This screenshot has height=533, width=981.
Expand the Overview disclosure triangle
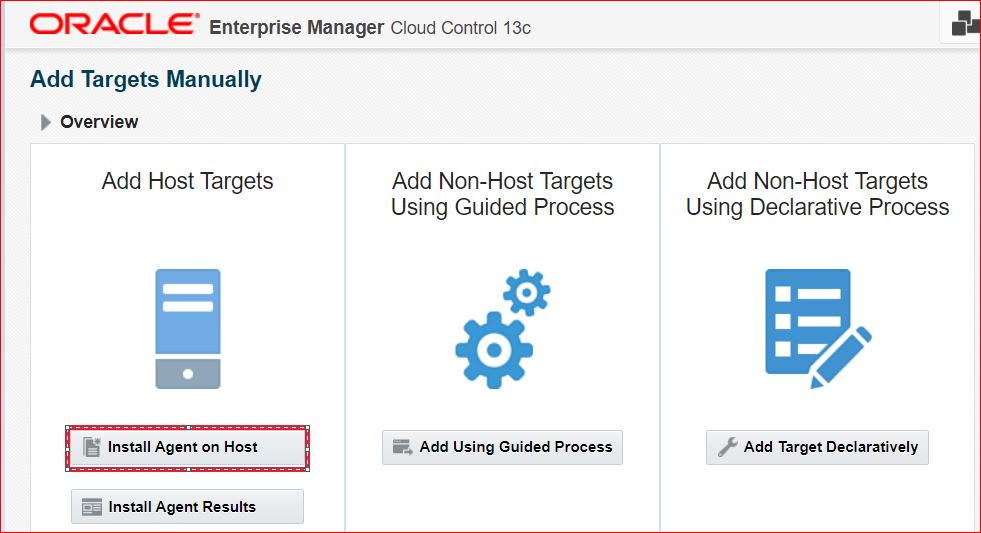tap(45, 122)
